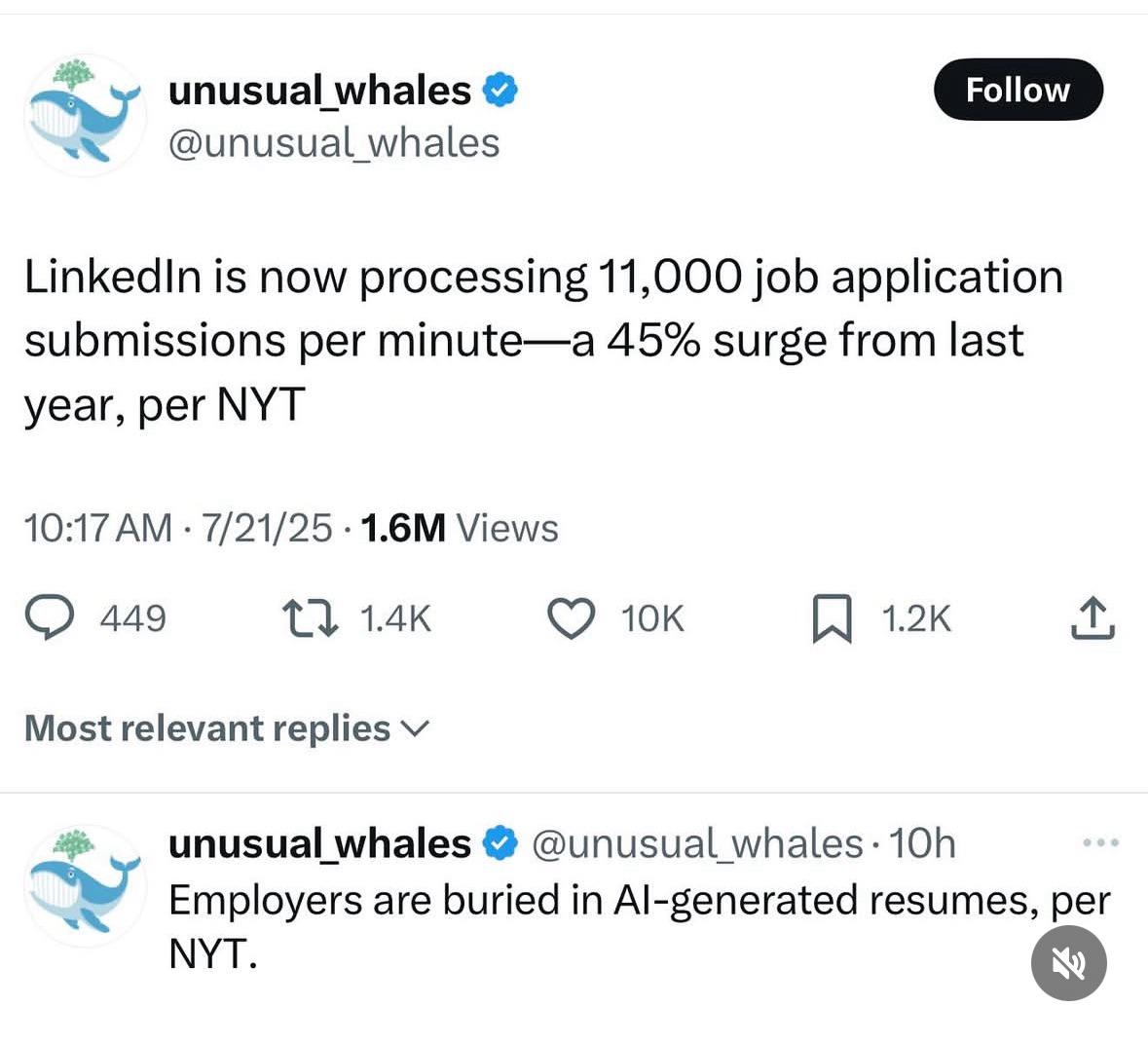This screenshot has width=1148, height=1043.
Task: Open the @unusual_whales profile handle
Action: [334, 142]
